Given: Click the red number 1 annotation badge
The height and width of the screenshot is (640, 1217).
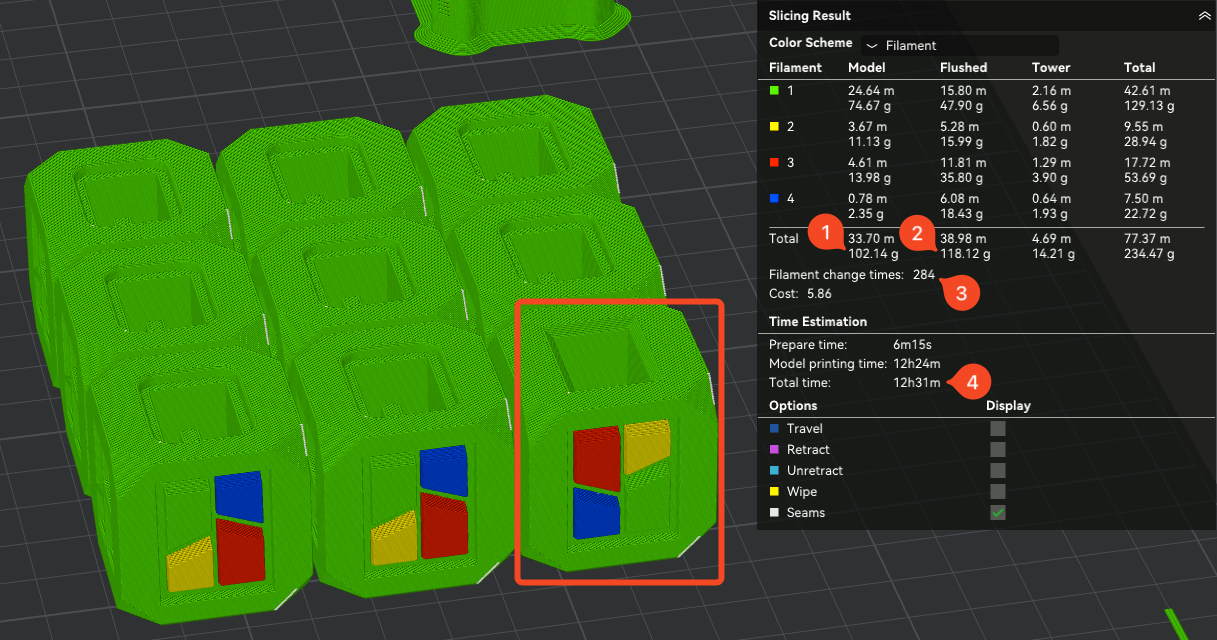Looking at the screenshot, I should pos(826,234).
